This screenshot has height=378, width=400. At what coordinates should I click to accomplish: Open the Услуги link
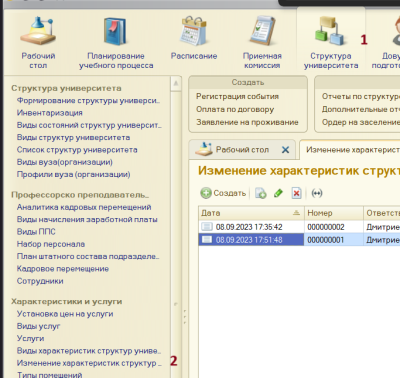click(x=30, y=338)
